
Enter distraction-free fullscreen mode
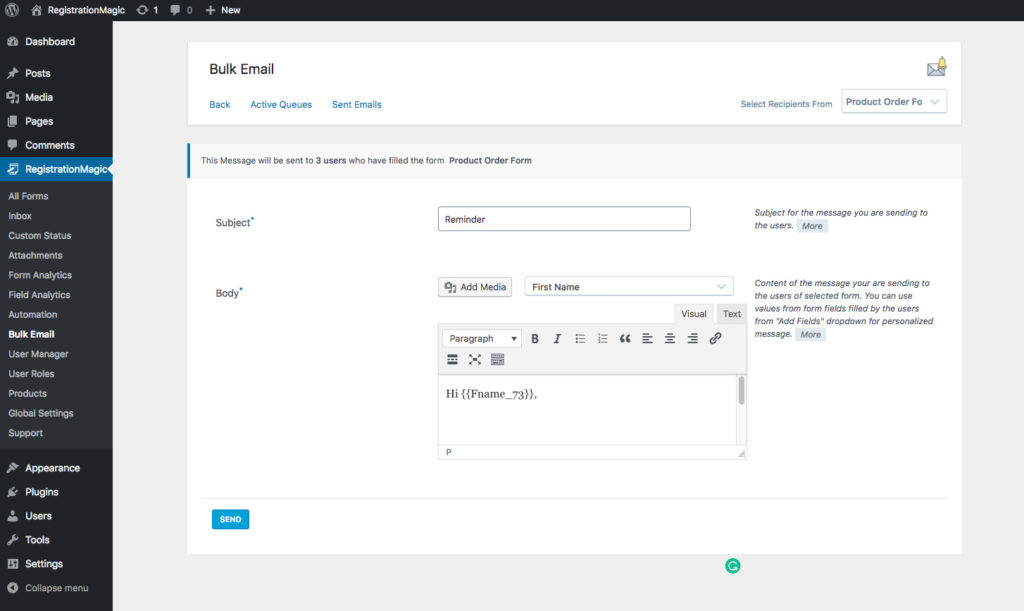point(475,359)
